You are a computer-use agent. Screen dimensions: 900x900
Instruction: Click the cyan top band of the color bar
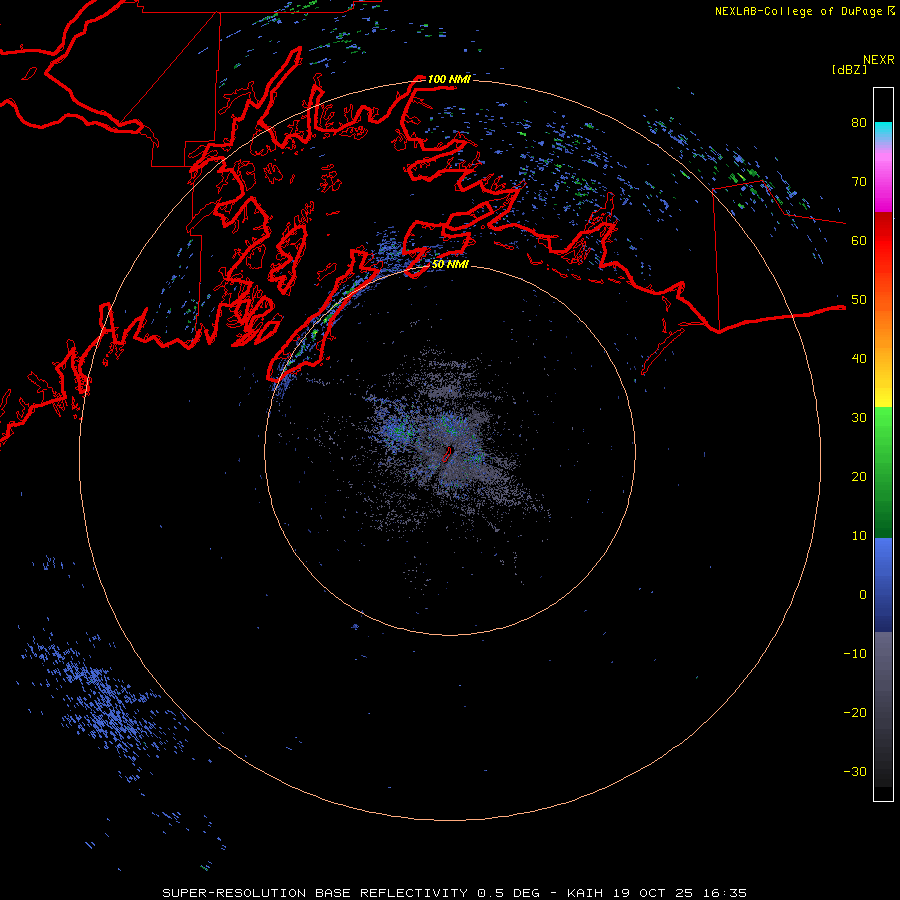(883, 132)
